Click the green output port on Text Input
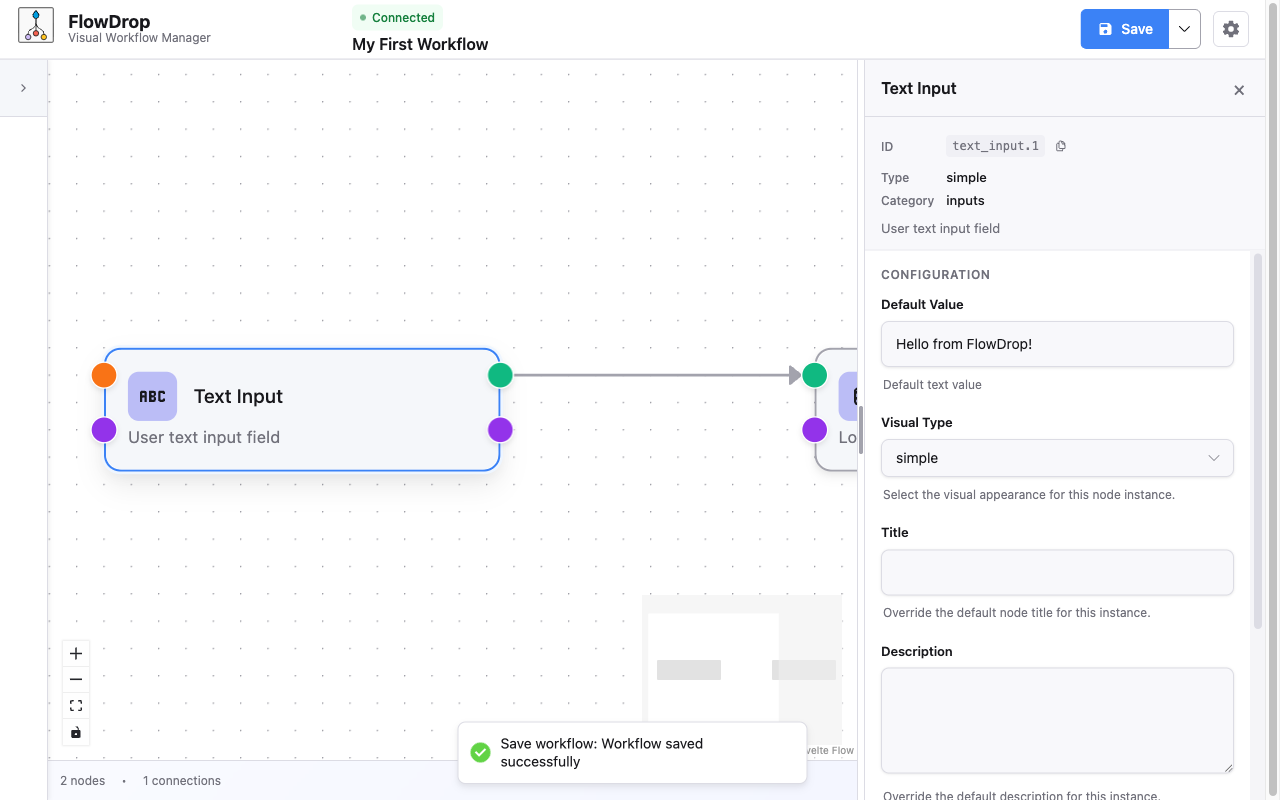 pos(500,375)
